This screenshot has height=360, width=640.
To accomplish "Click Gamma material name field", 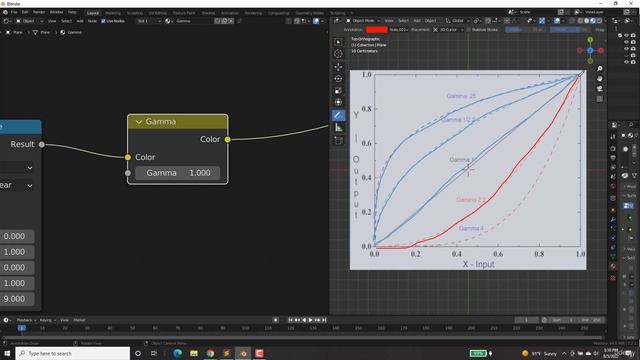I will coord(193,21).
